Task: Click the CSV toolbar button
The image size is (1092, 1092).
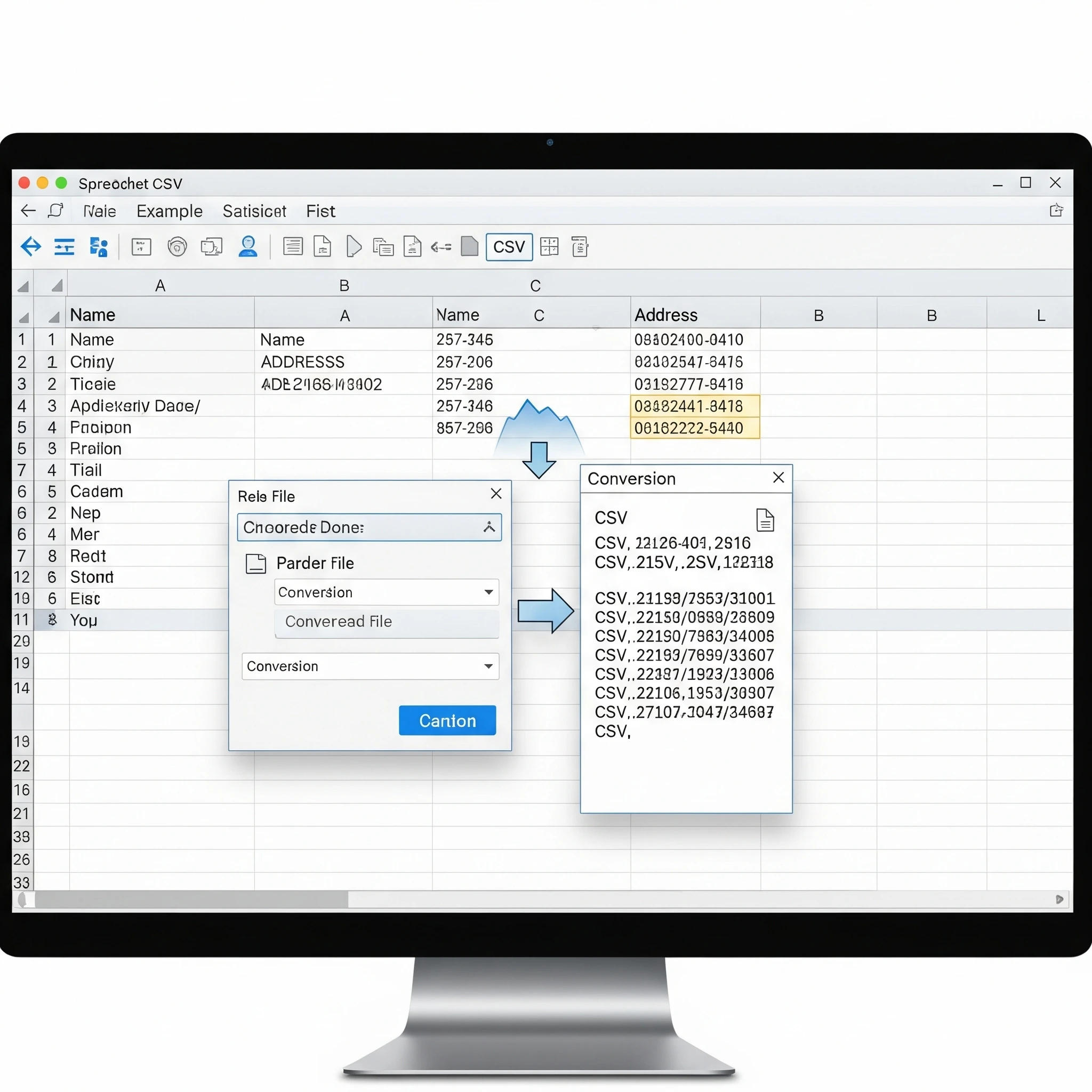Action: click(509, 247)
